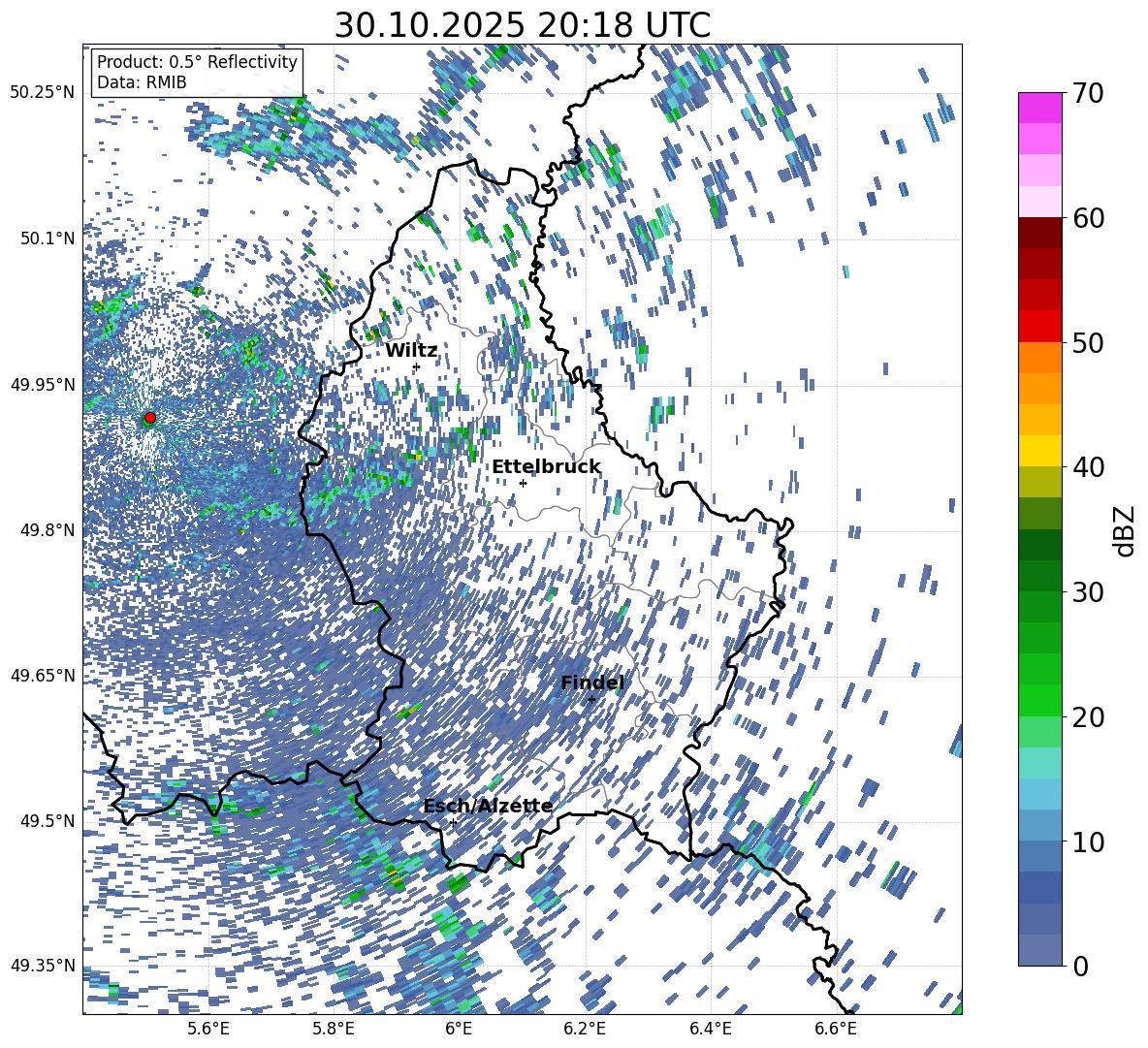Click the bright red colorbar segment just above 50
The image size is (1148, 1048).
pos(1039,326)
